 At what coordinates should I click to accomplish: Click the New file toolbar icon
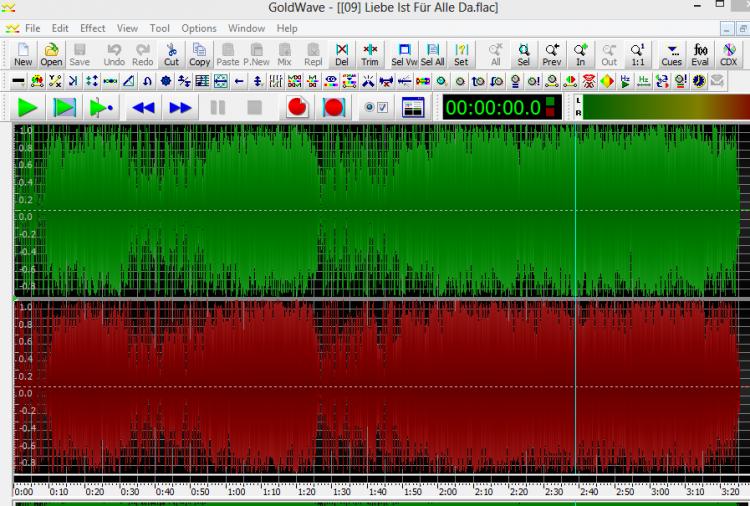(23, 54)
